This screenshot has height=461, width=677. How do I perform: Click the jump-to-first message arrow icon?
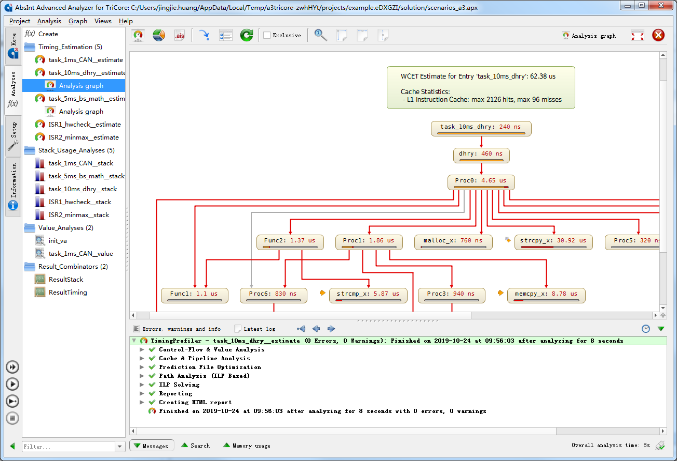pyautogui.click(x=301, y=329)
